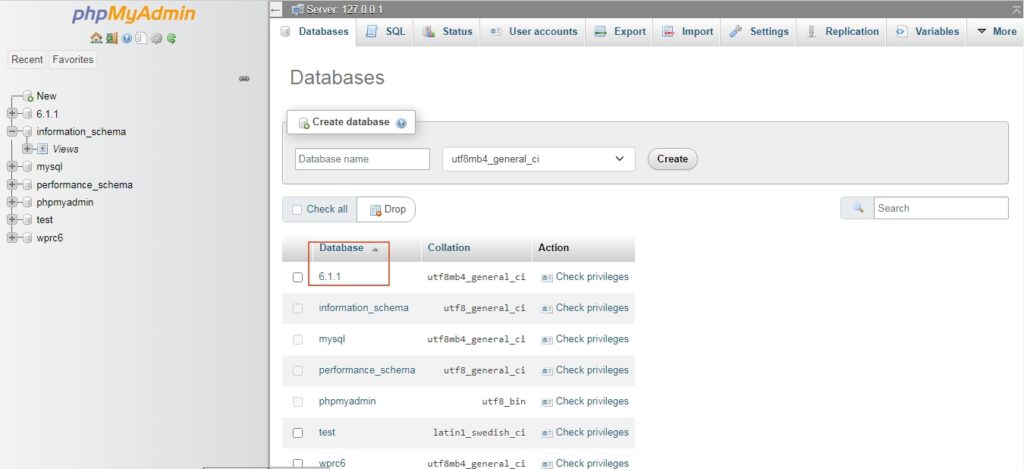
Task: Open phpMyAdmin documentation via the blue question-mark icon
Action: point(127,39)
